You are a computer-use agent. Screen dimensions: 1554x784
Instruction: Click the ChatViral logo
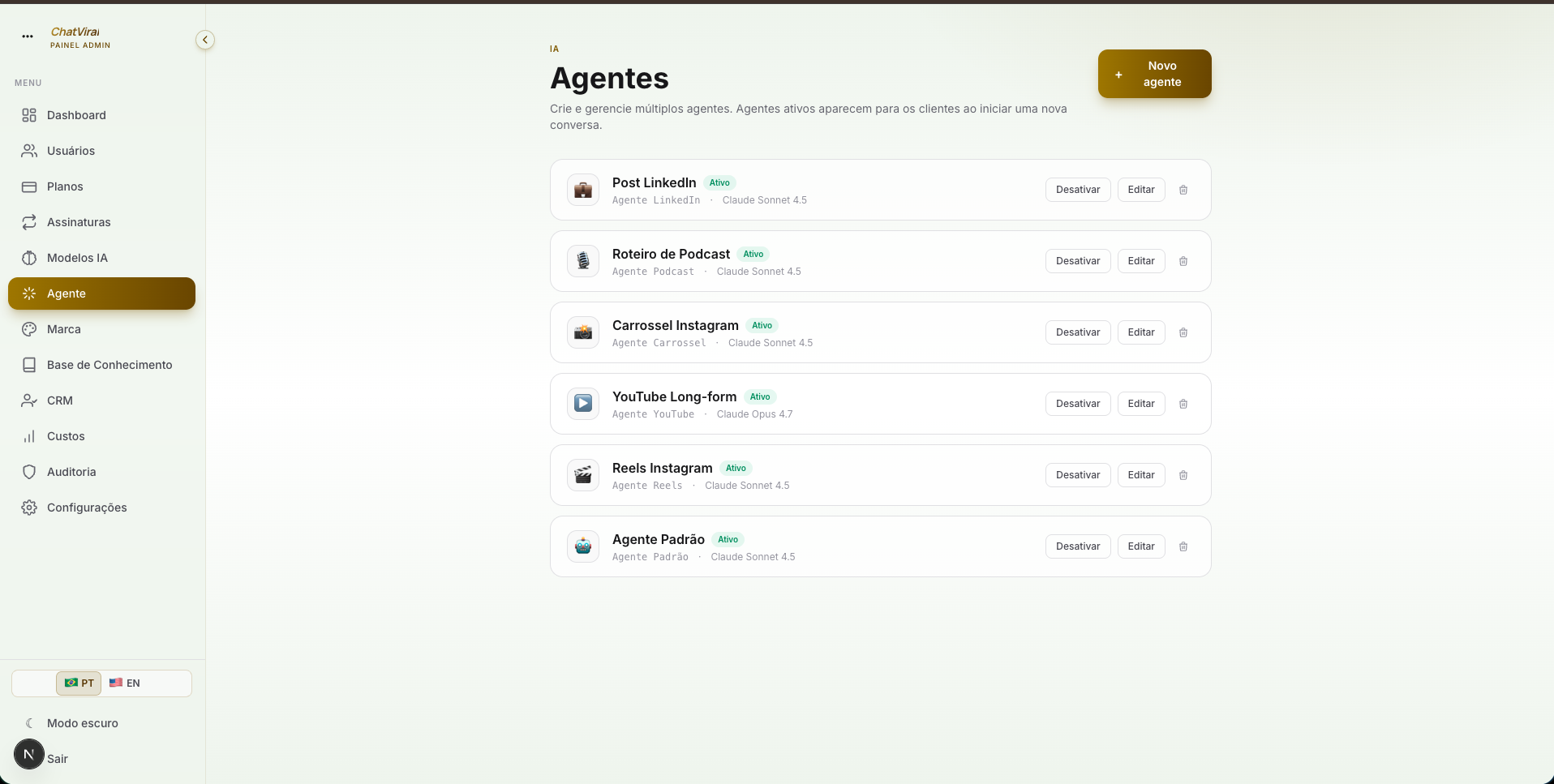(75, 32)
